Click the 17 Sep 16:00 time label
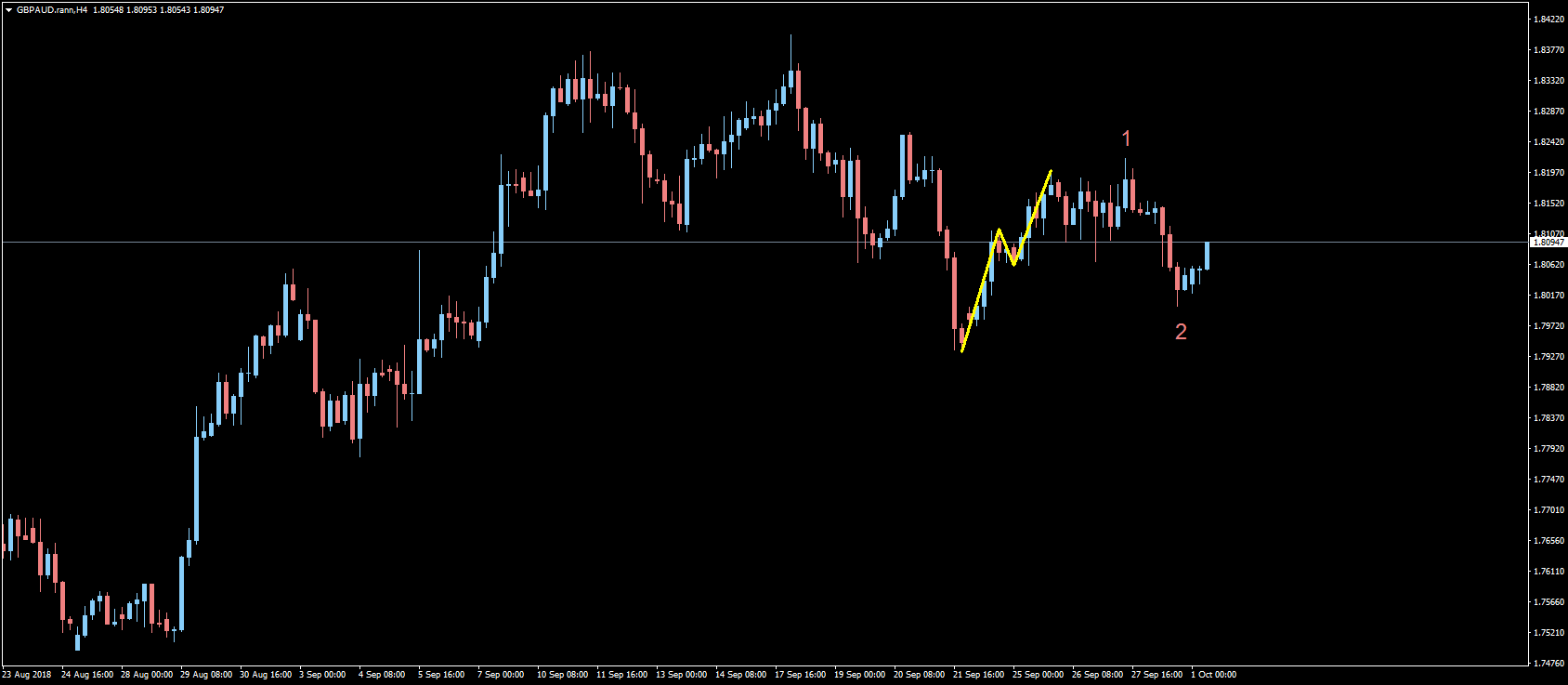The image size is (1568, 685). (801, 675)
